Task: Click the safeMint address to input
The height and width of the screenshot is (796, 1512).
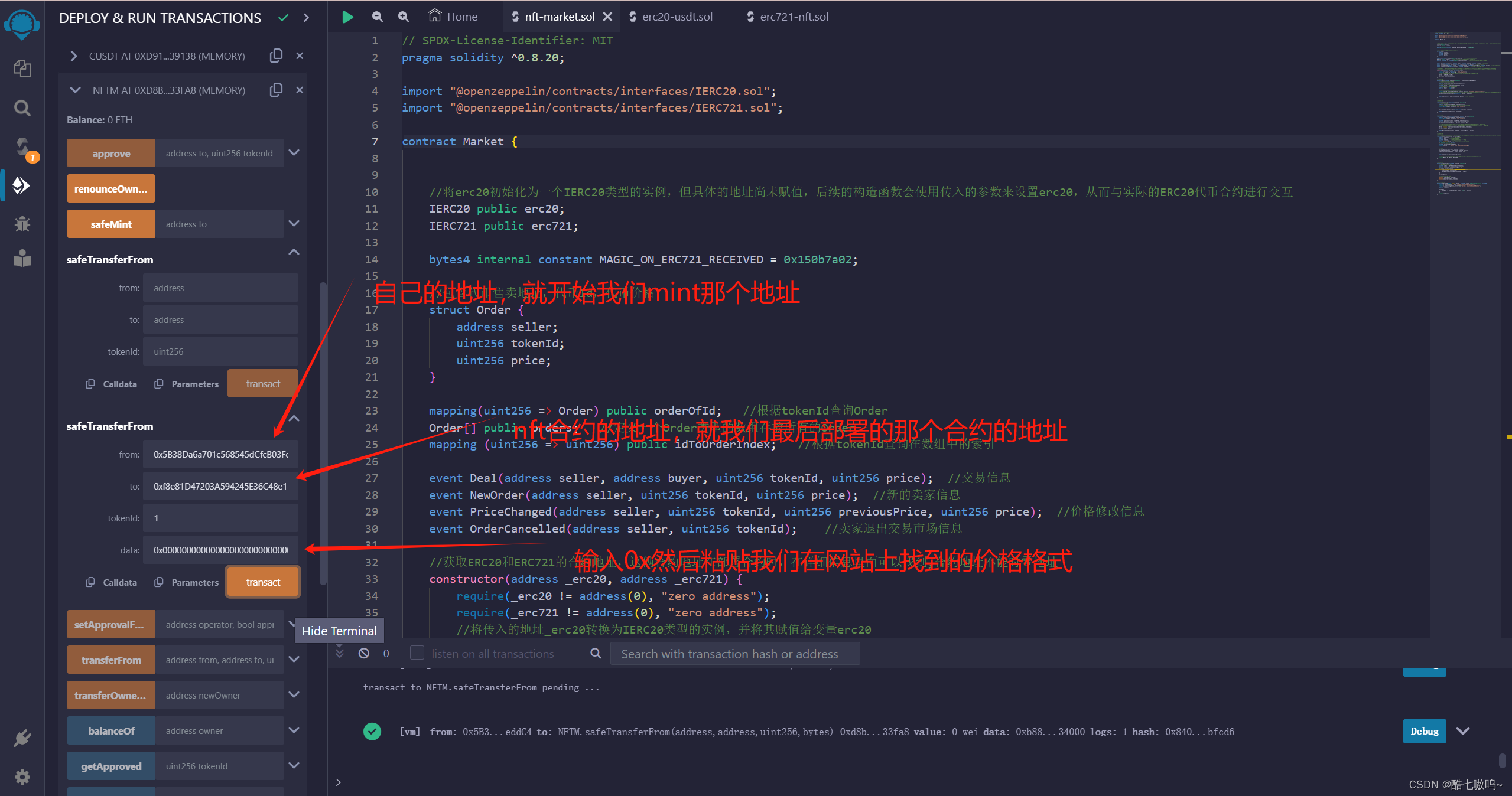Action: (x=220, y=224)
